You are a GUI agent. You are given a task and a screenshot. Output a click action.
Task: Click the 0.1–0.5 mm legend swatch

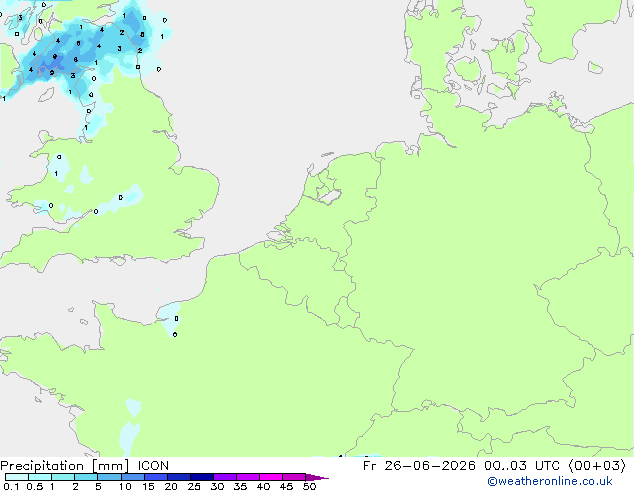[17, 477]
